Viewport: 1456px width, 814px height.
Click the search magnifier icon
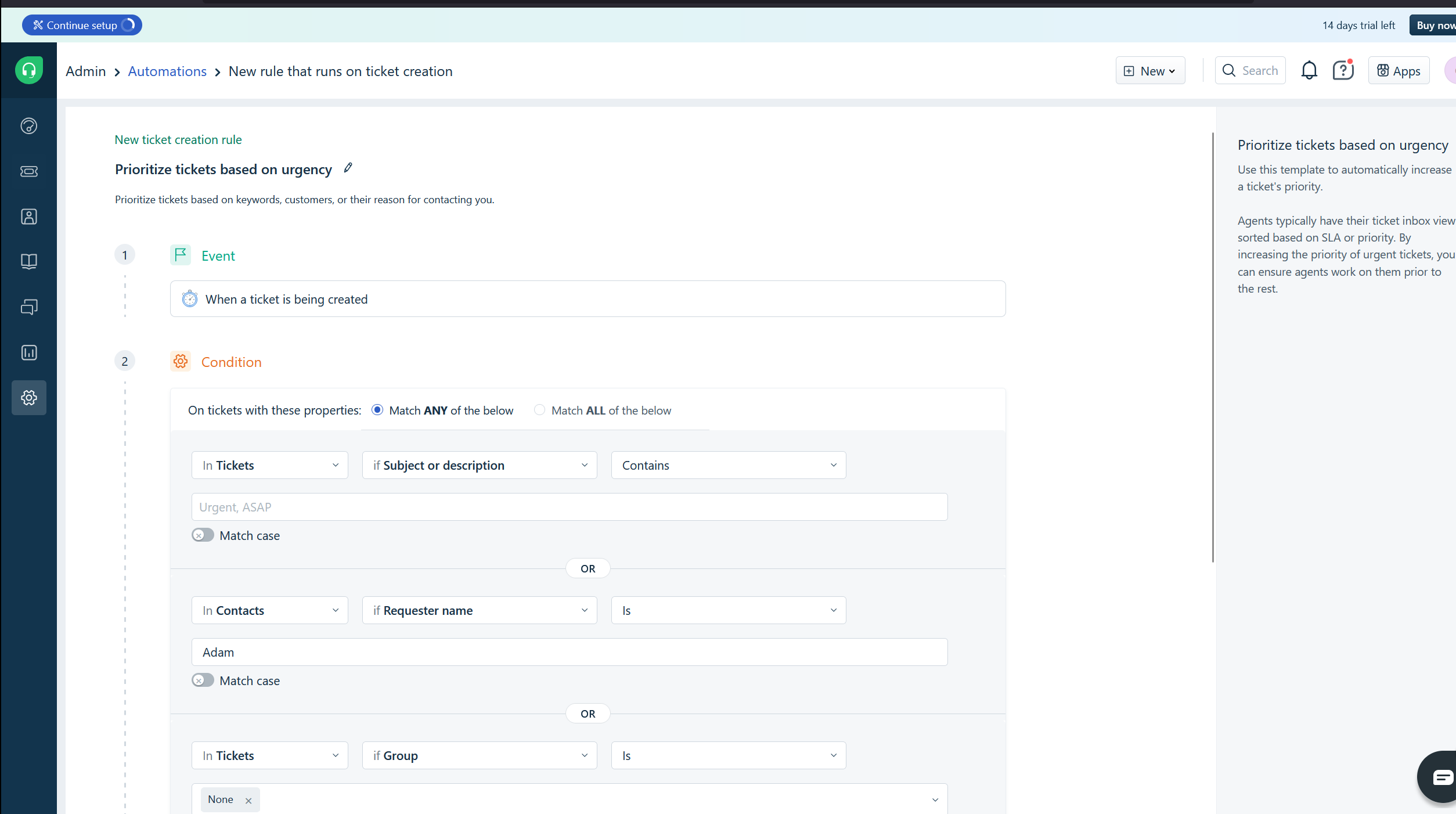tap(1229, 70)
